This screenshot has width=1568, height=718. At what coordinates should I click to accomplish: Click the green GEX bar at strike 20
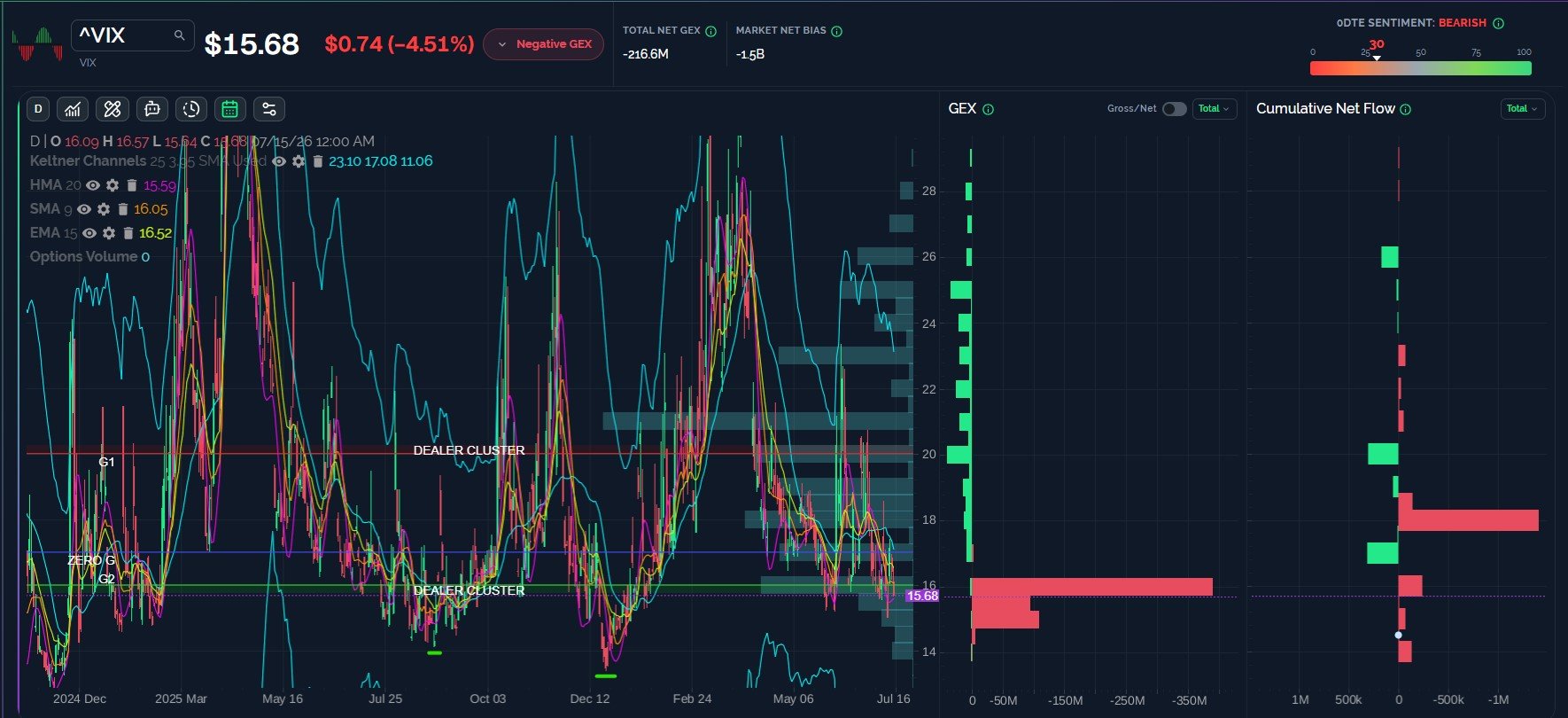(x=959, y=455)
